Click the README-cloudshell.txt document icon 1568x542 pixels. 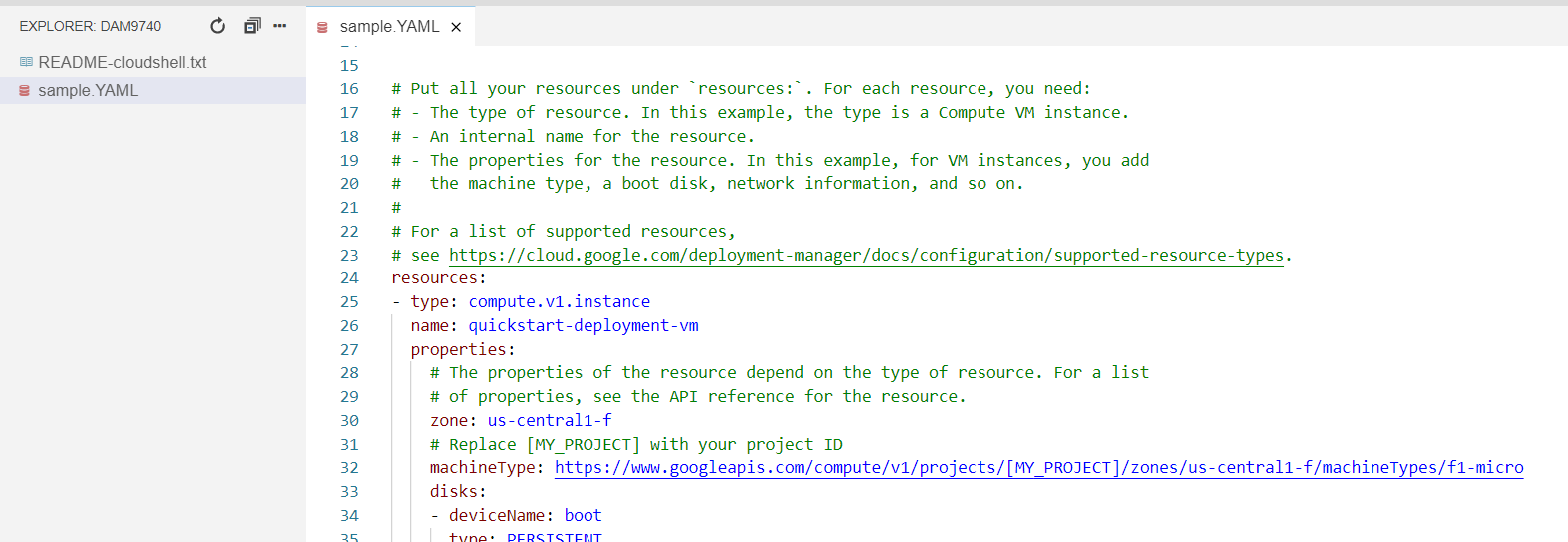[x=26, y=62]
